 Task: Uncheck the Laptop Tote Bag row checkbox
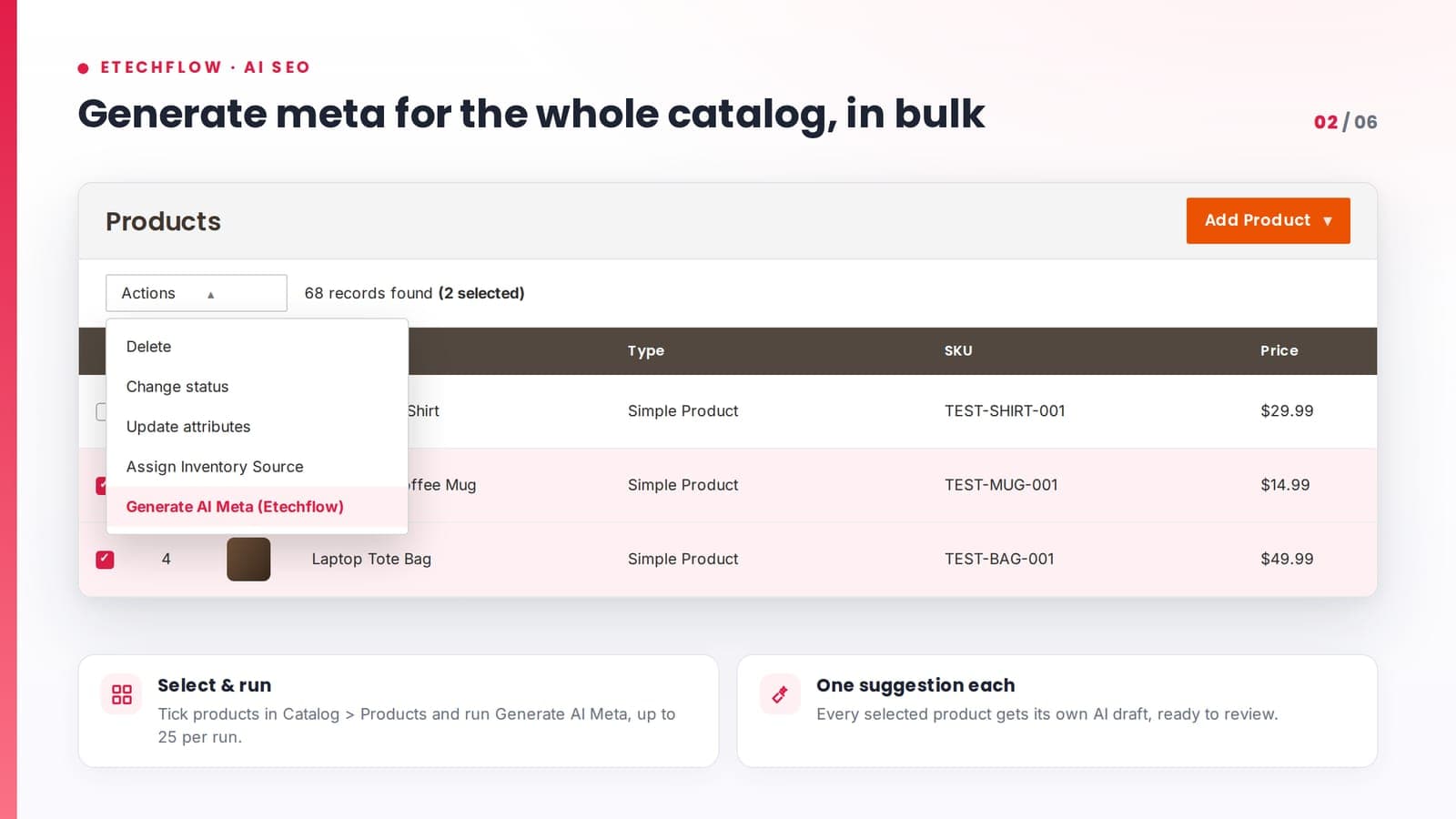tap(105, 559)
